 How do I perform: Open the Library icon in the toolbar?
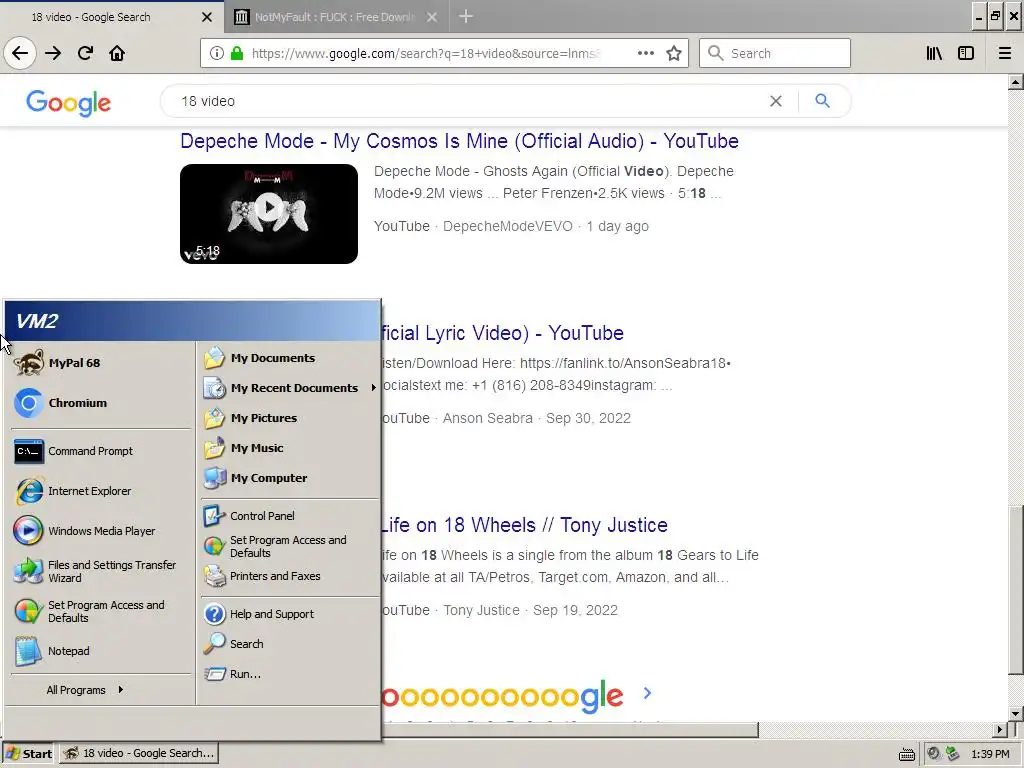point(934,53)
